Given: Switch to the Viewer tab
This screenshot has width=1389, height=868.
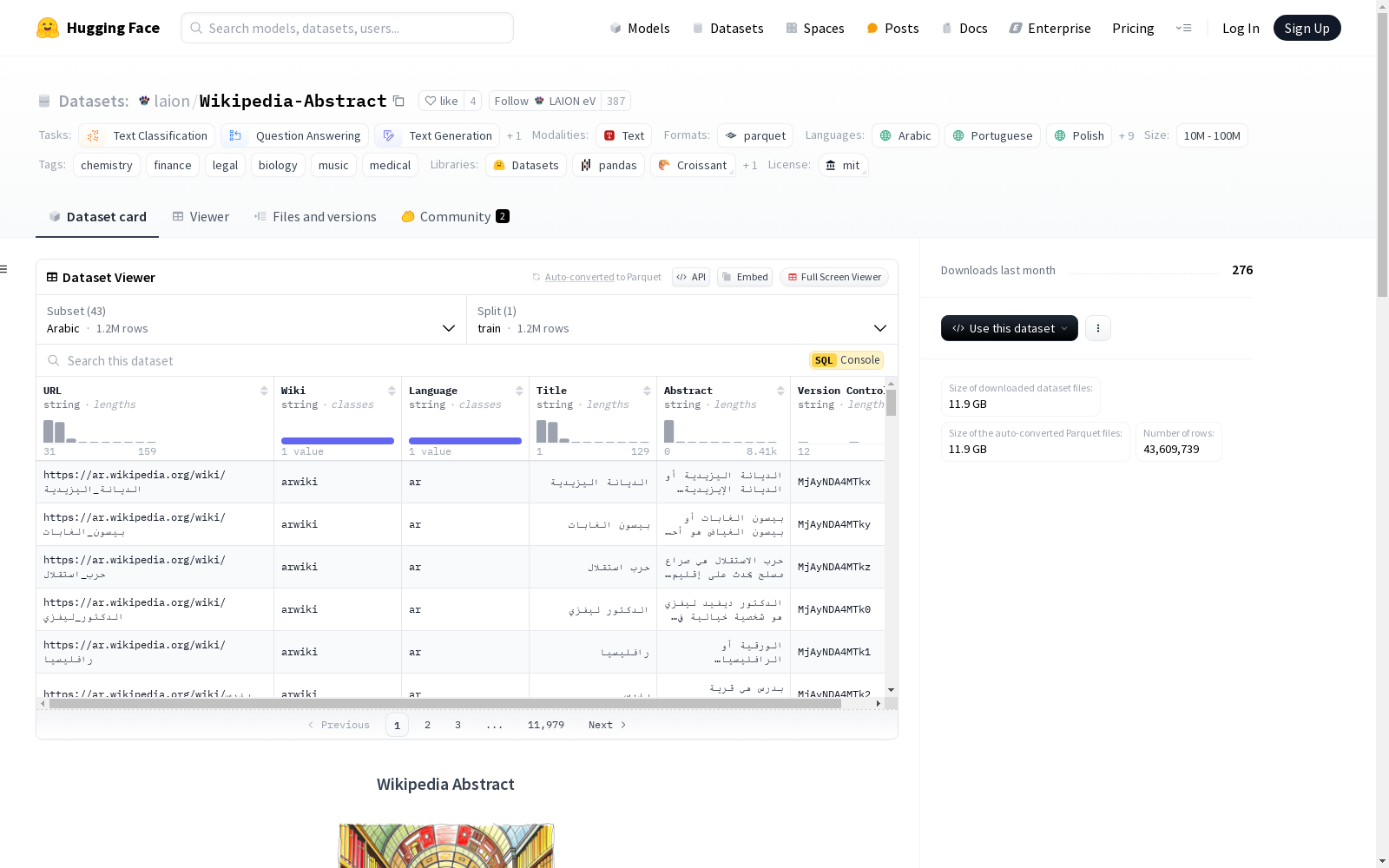Looking at the screenshot, I should point(201,217).
